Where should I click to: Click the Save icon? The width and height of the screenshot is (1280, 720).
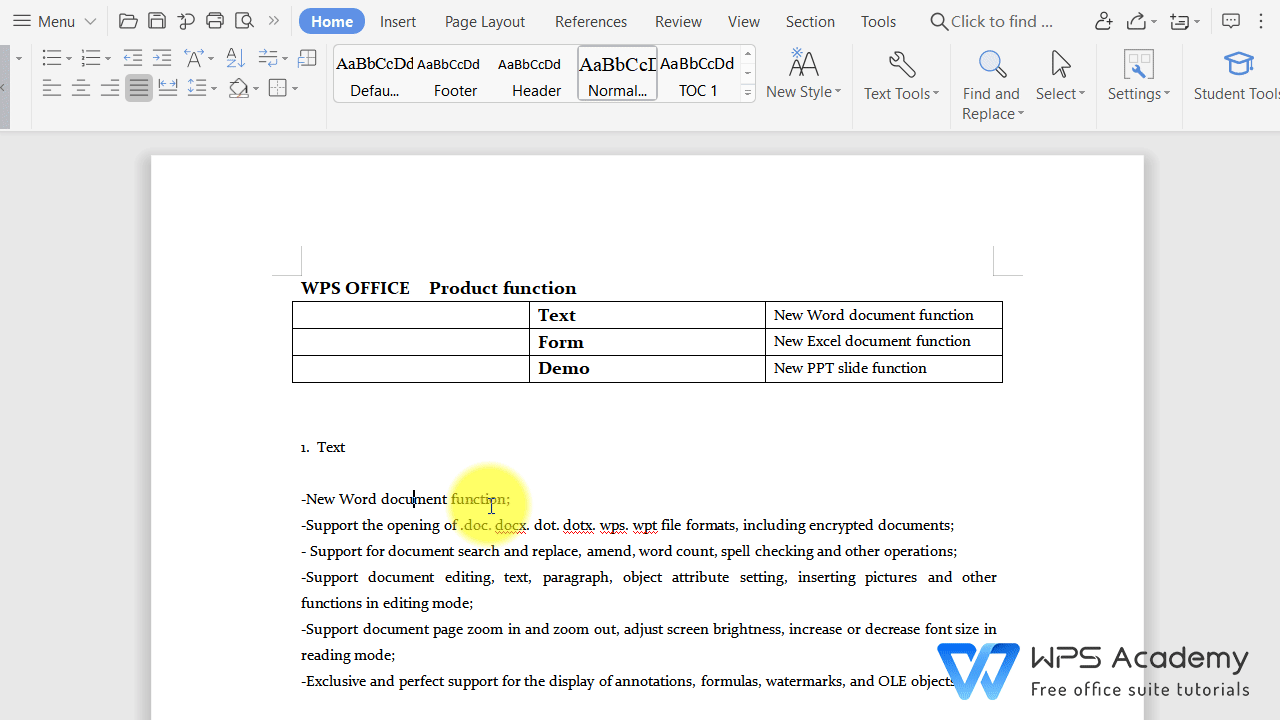(x=157, y=20)
